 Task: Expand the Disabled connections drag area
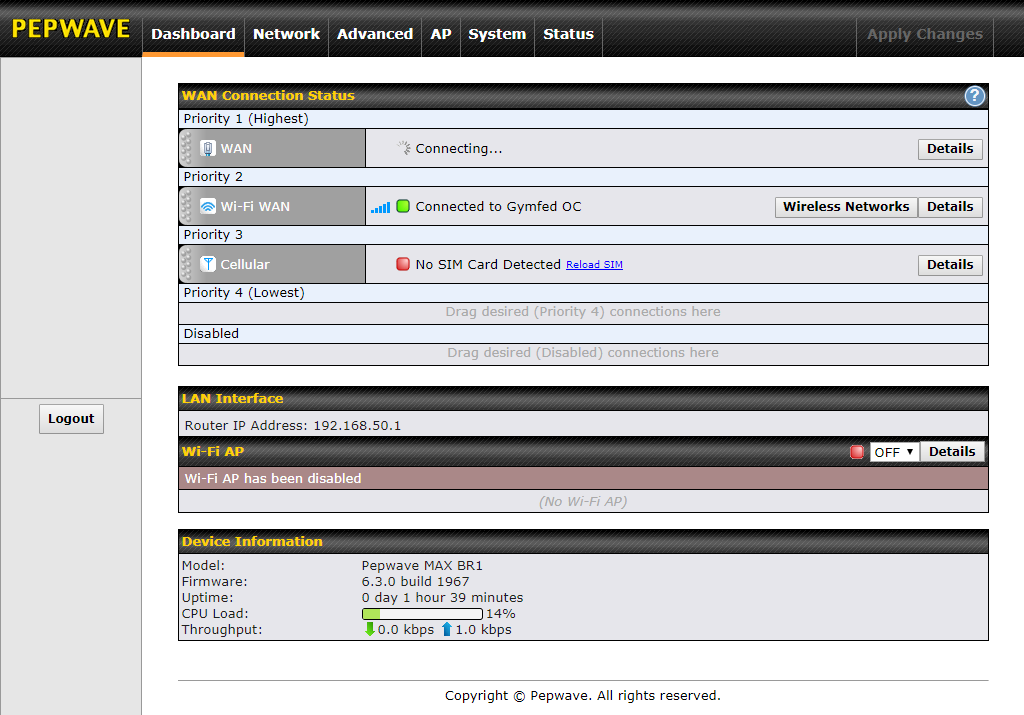[x=583, y=352]
